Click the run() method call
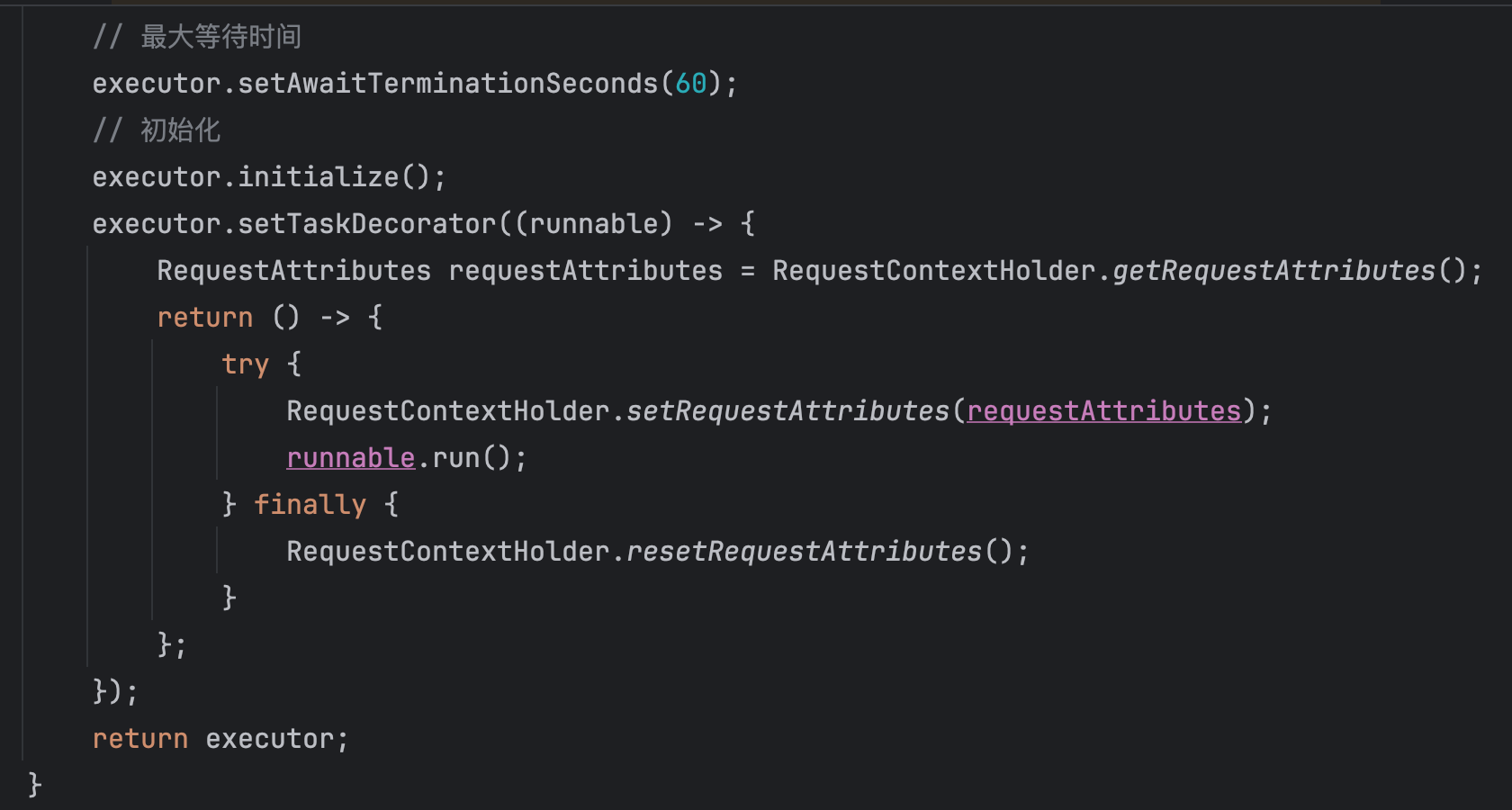The width and height of the screenshot is (1512, 810). point(456,458)
